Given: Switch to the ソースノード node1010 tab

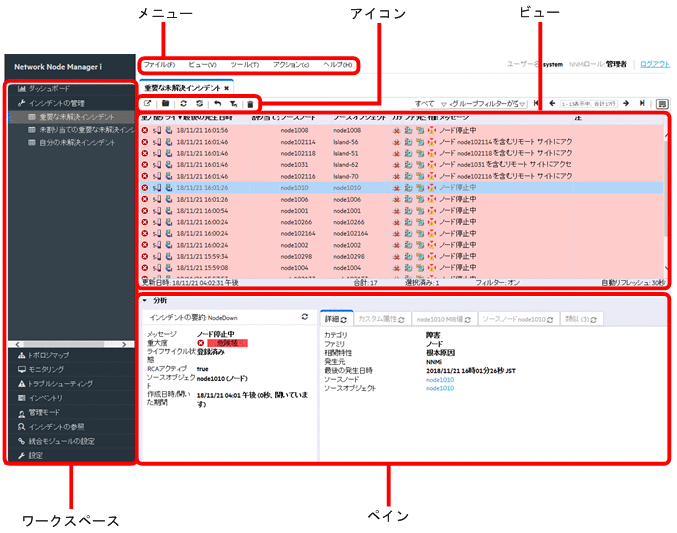Looking at the screenshot, I should (x=518, y=319).
